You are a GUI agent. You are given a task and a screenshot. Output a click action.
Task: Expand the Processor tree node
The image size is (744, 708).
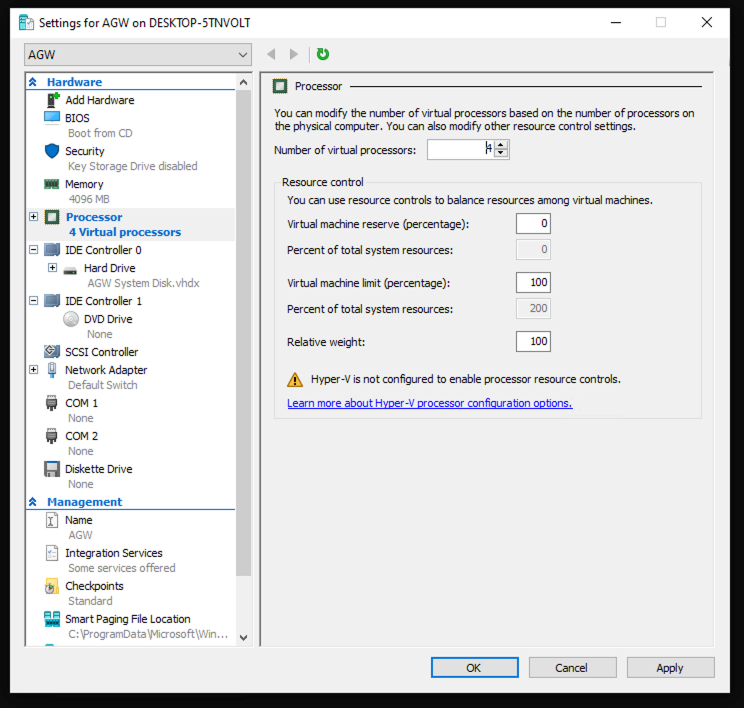[34, 217]
